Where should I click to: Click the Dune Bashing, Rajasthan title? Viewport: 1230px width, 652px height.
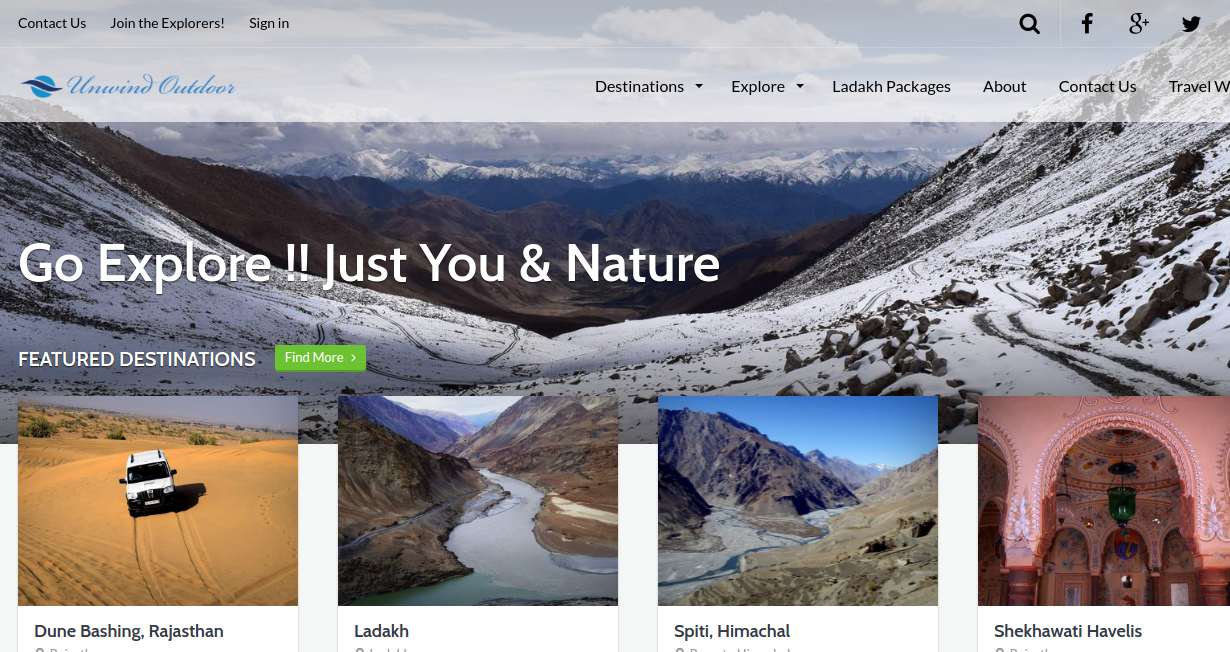click(129, 631)
